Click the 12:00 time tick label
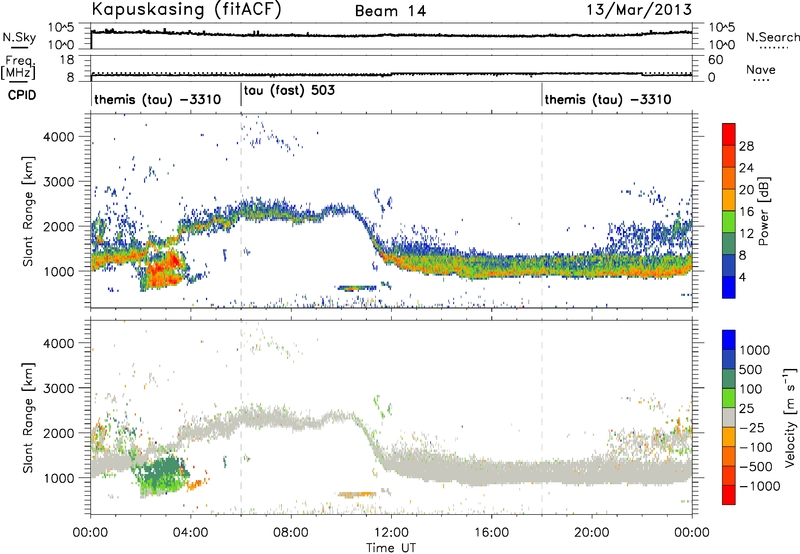Viewport: 800px width, 554px height. [x=391, y=533]
